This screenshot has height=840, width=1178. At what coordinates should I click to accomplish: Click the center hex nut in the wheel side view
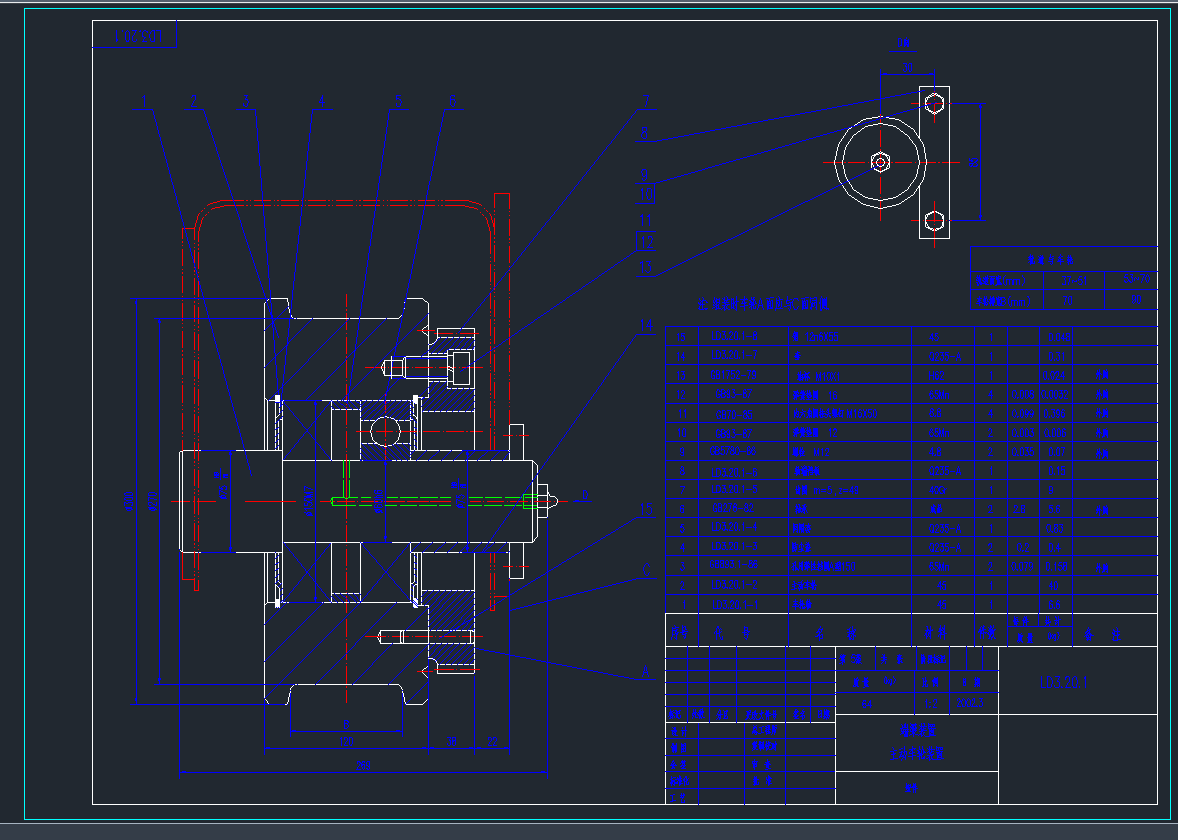click(x=880, y=162)
